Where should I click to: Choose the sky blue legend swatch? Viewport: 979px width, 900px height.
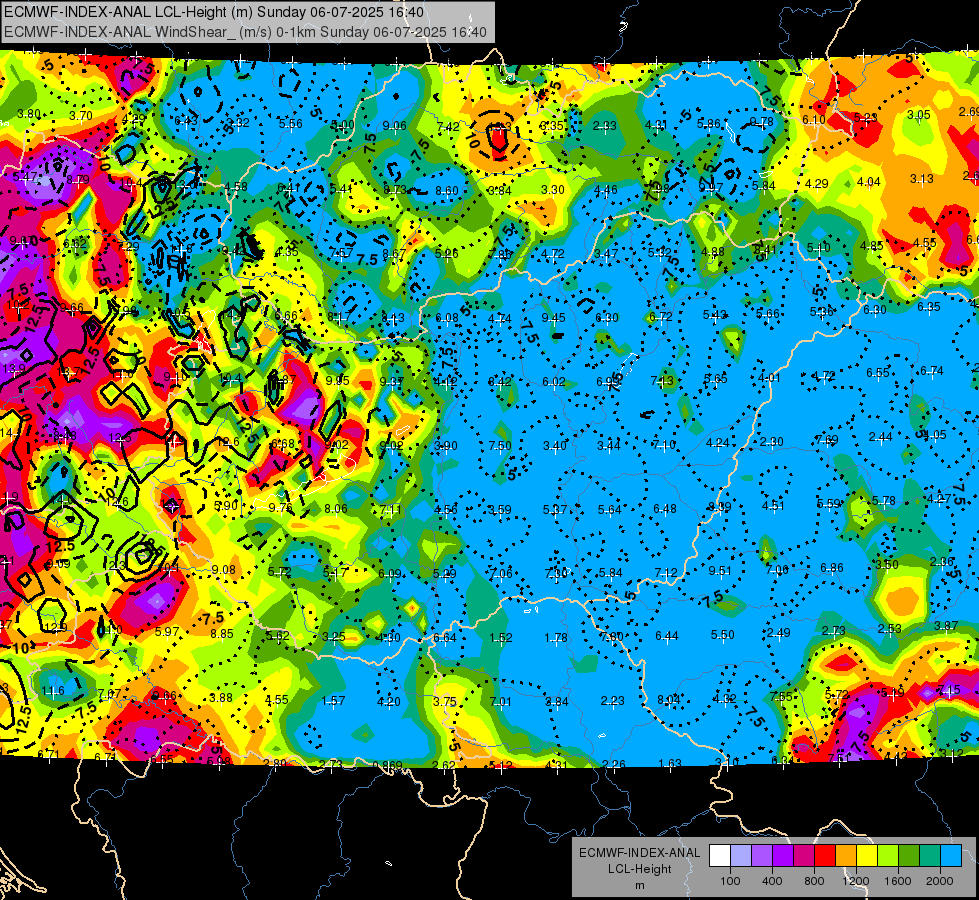coord(951,856)
